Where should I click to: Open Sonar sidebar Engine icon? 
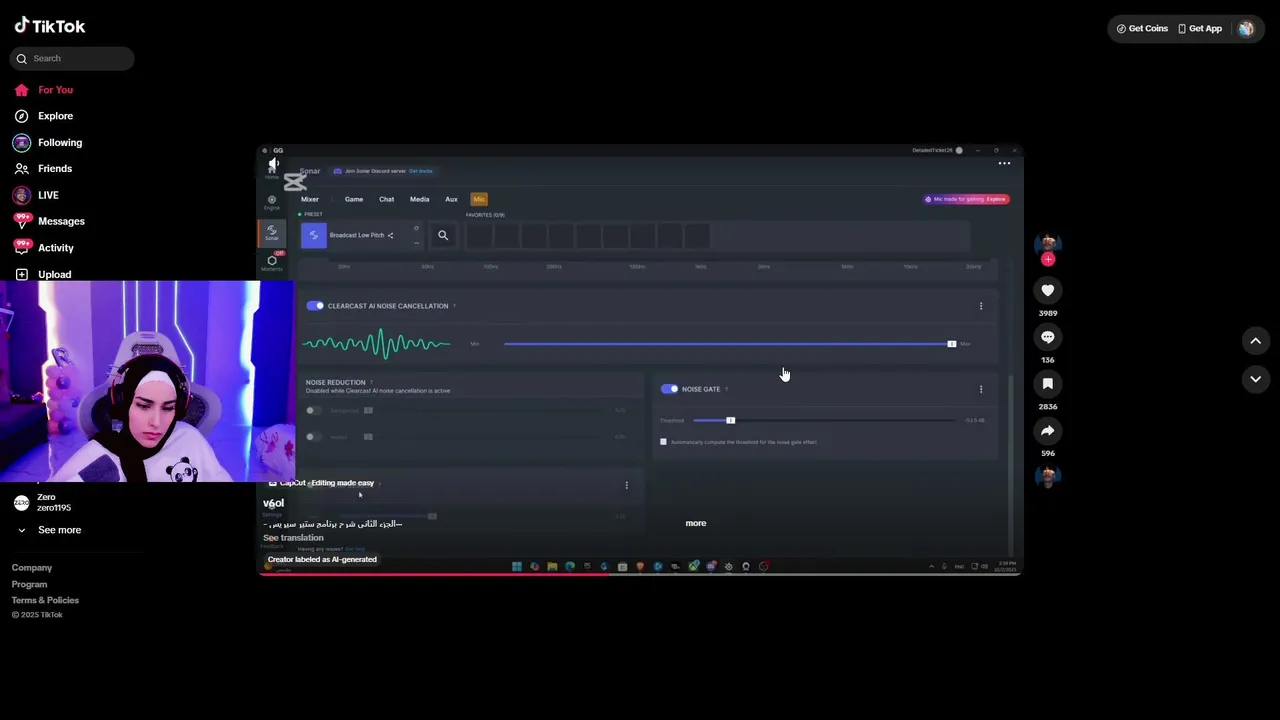pos(272,202)
